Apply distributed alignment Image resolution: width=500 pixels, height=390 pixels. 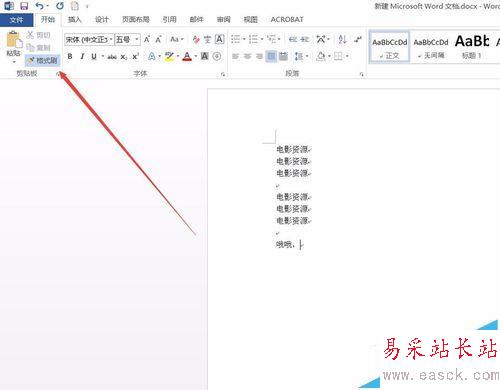[x=283, y=56]
